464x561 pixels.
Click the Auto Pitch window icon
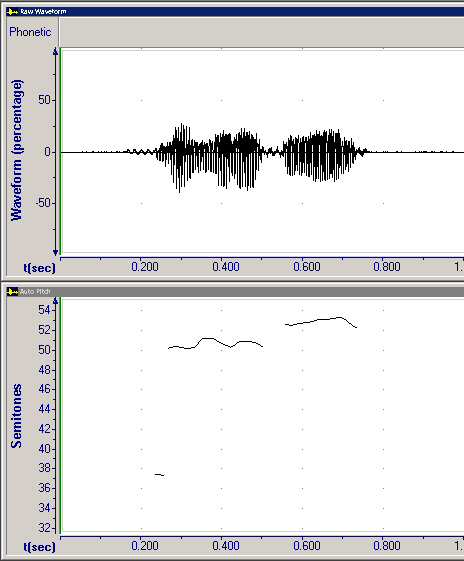[13, 292]
